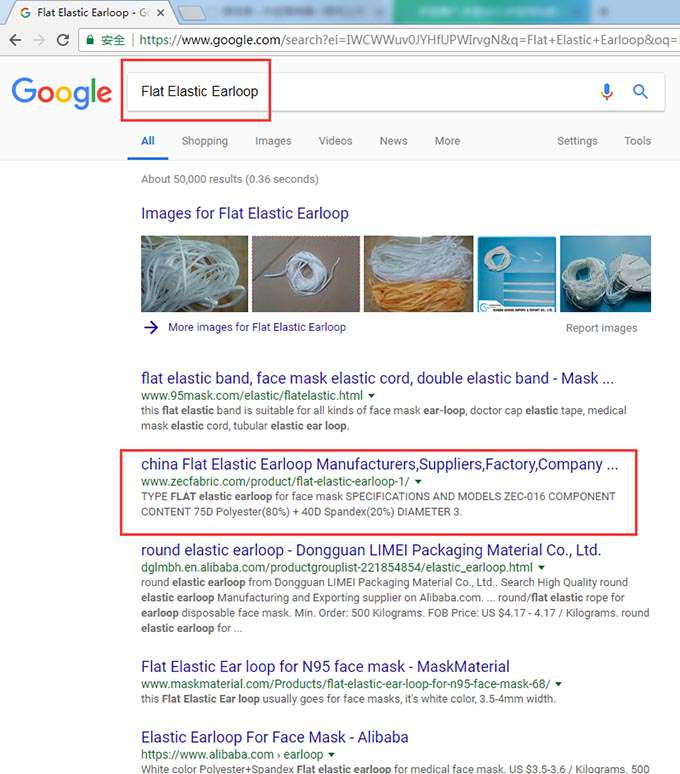Image resolution: width=680 pixels, height=774 pixels.
Task: Open the More search categories menu
Action: click(x=447, y=141)
